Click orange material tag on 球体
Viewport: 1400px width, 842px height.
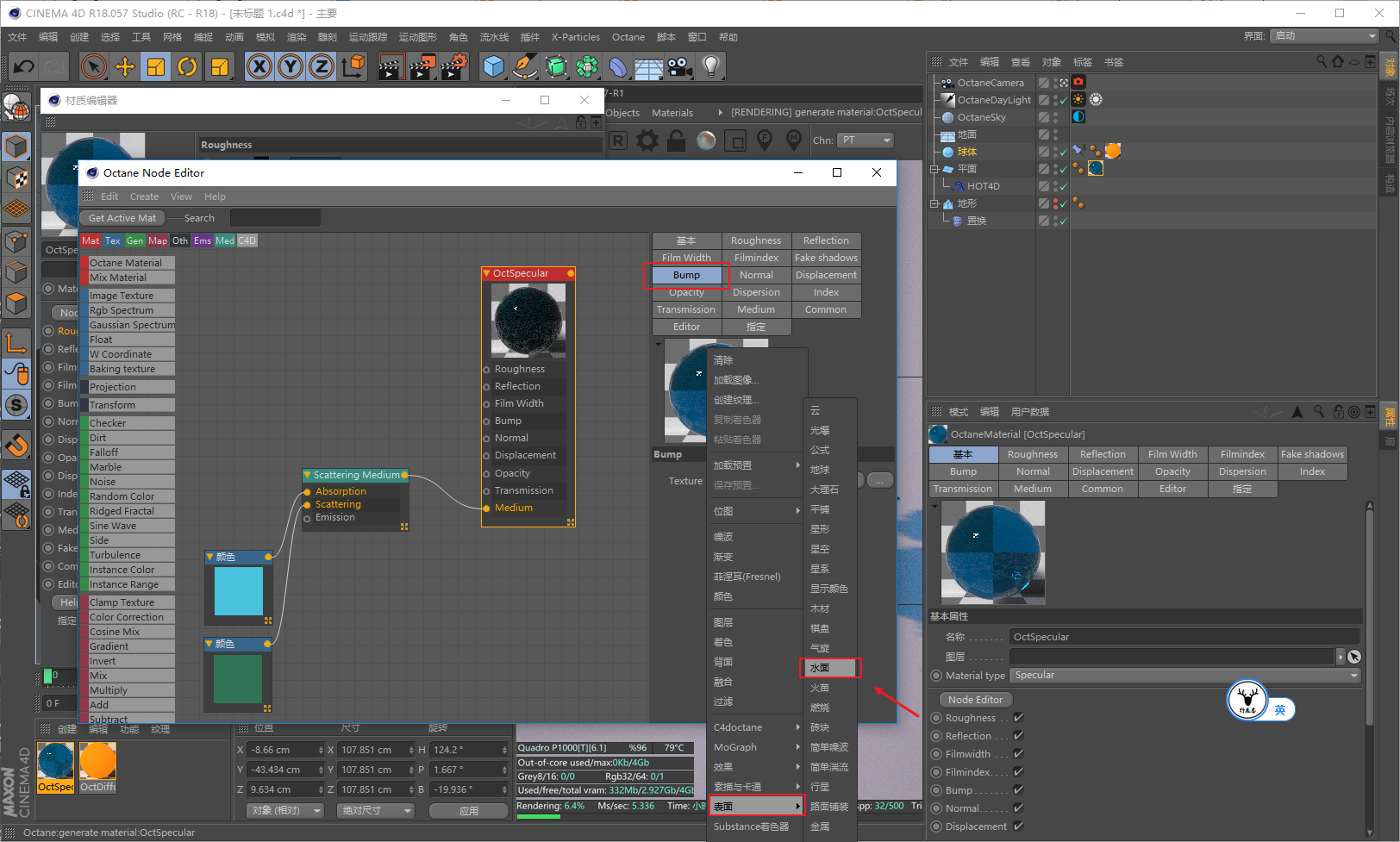(x=1113, y=151)
